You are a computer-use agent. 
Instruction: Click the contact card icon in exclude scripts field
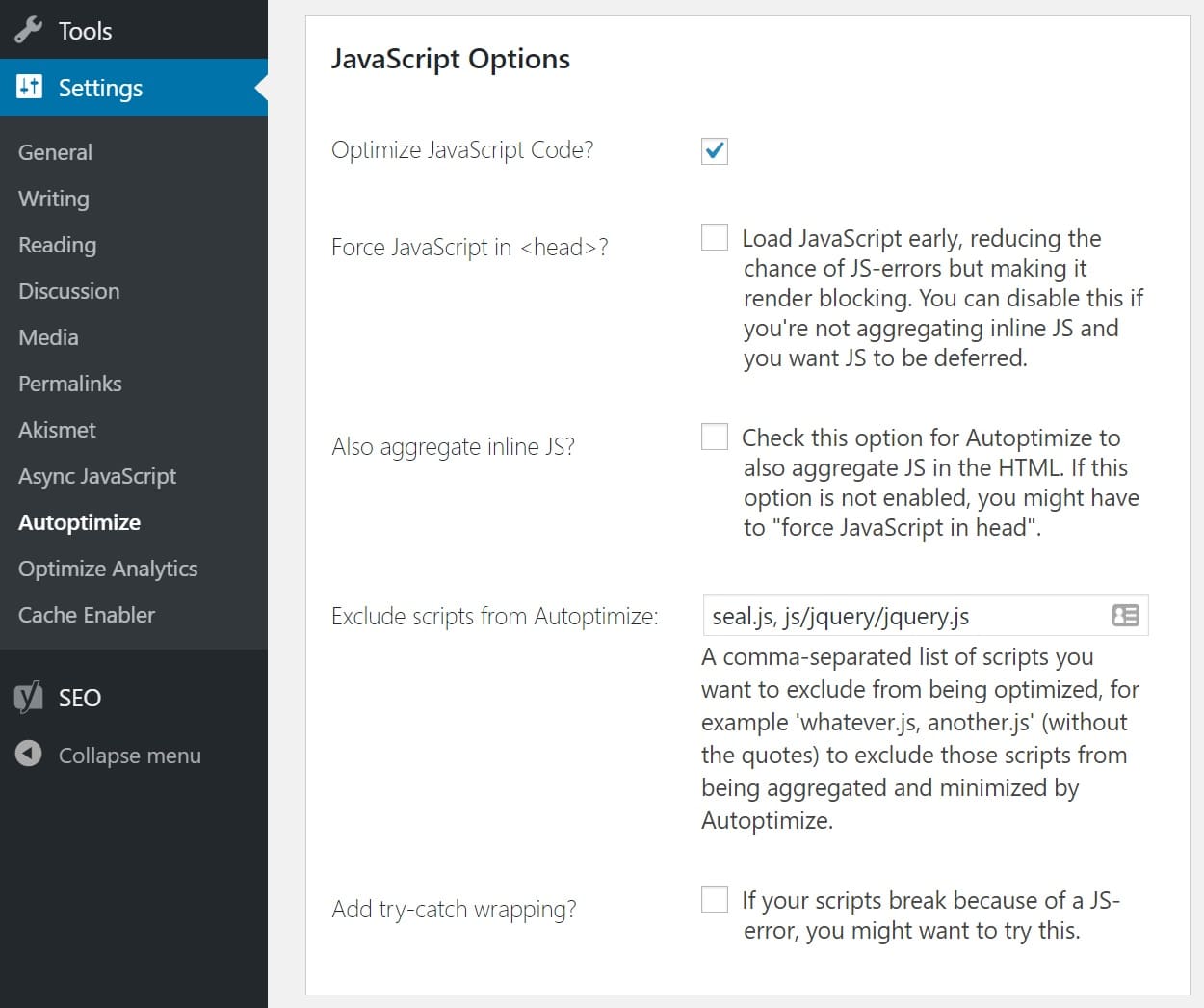click(1125, 615)
